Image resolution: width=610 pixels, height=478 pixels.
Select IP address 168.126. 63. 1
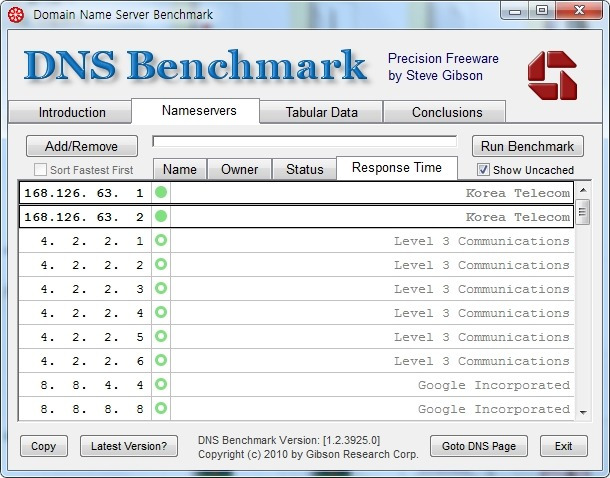(x=84, y=193)
